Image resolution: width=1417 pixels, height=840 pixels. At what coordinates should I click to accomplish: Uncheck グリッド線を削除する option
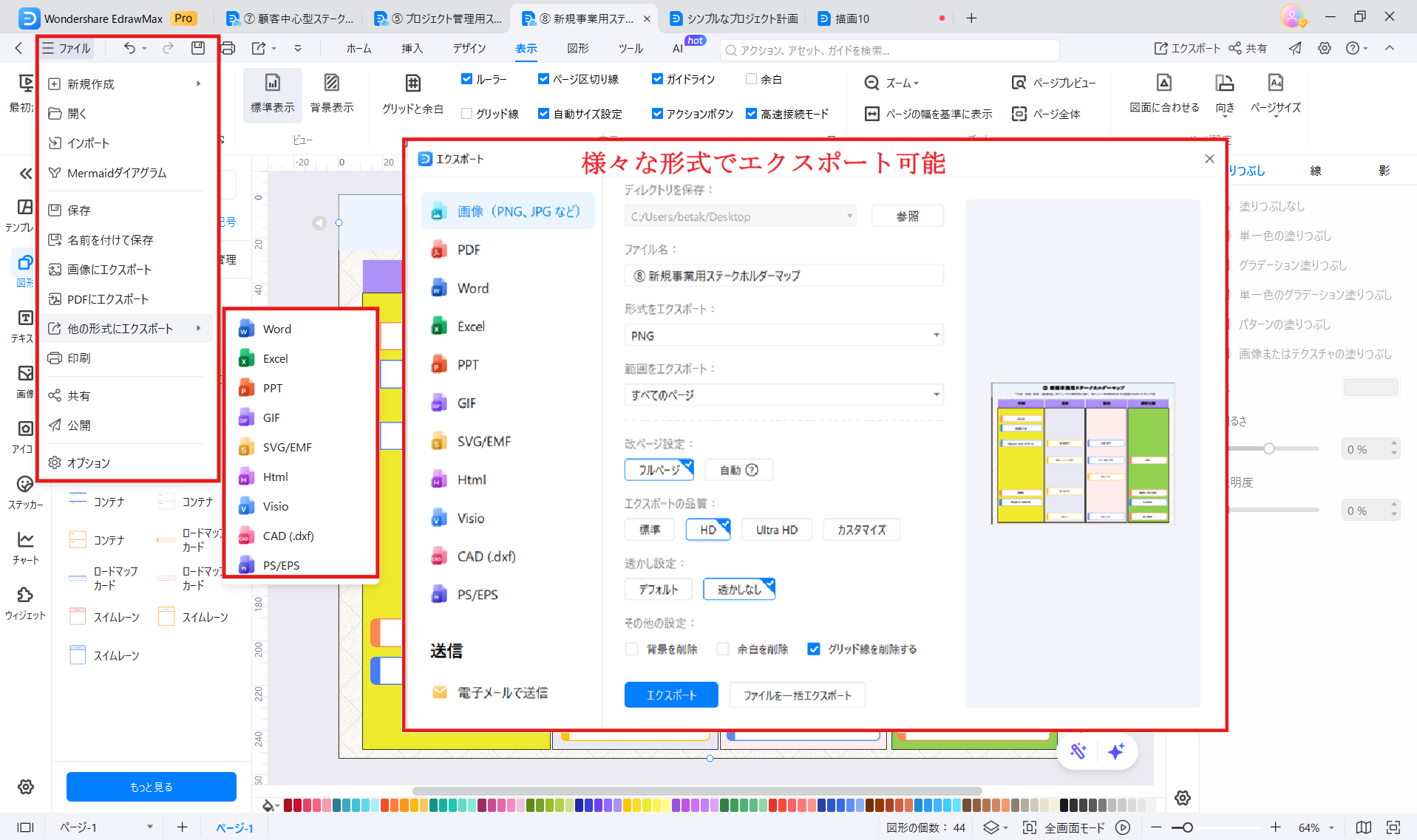pos(814,649)
